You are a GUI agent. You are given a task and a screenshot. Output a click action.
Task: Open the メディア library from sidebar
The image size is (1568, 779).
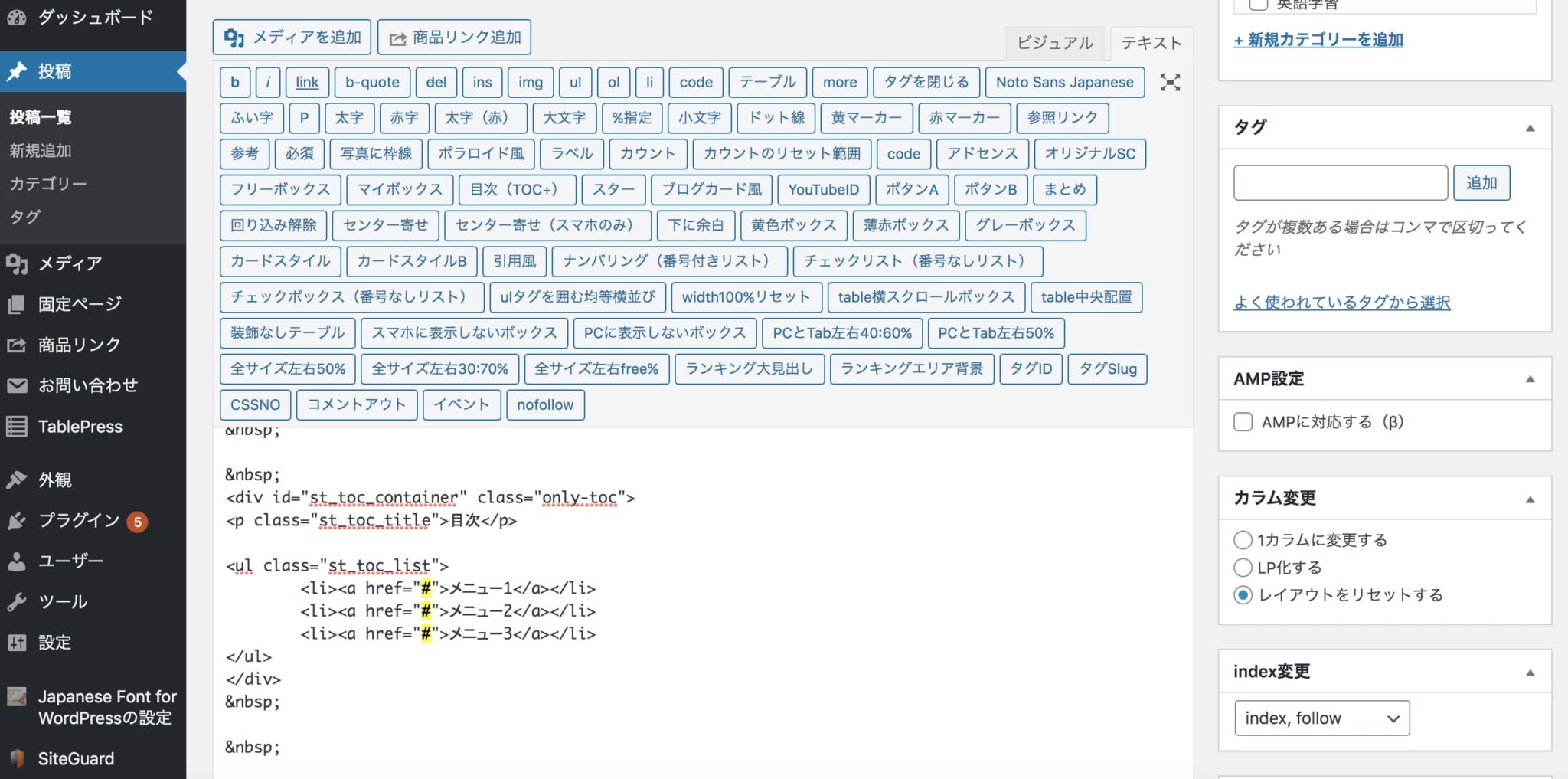click(17, 263)
